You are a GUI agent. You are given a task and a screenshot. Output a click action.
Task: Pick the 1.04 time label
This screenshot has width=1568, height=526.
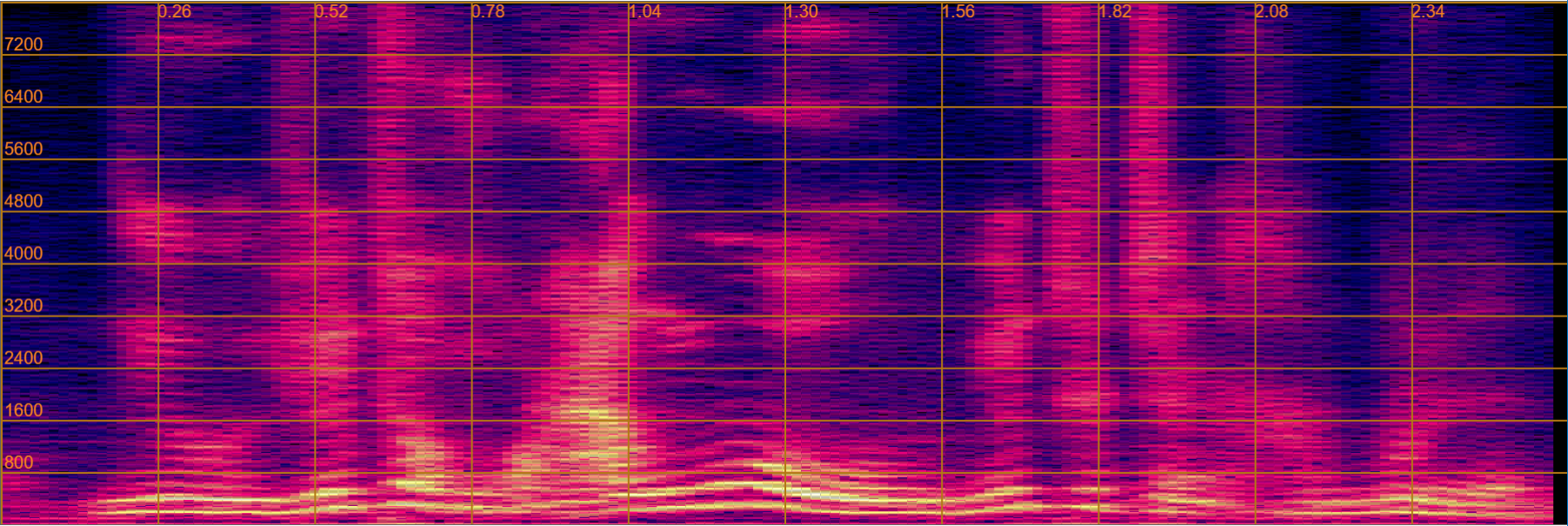coord(644,11)
